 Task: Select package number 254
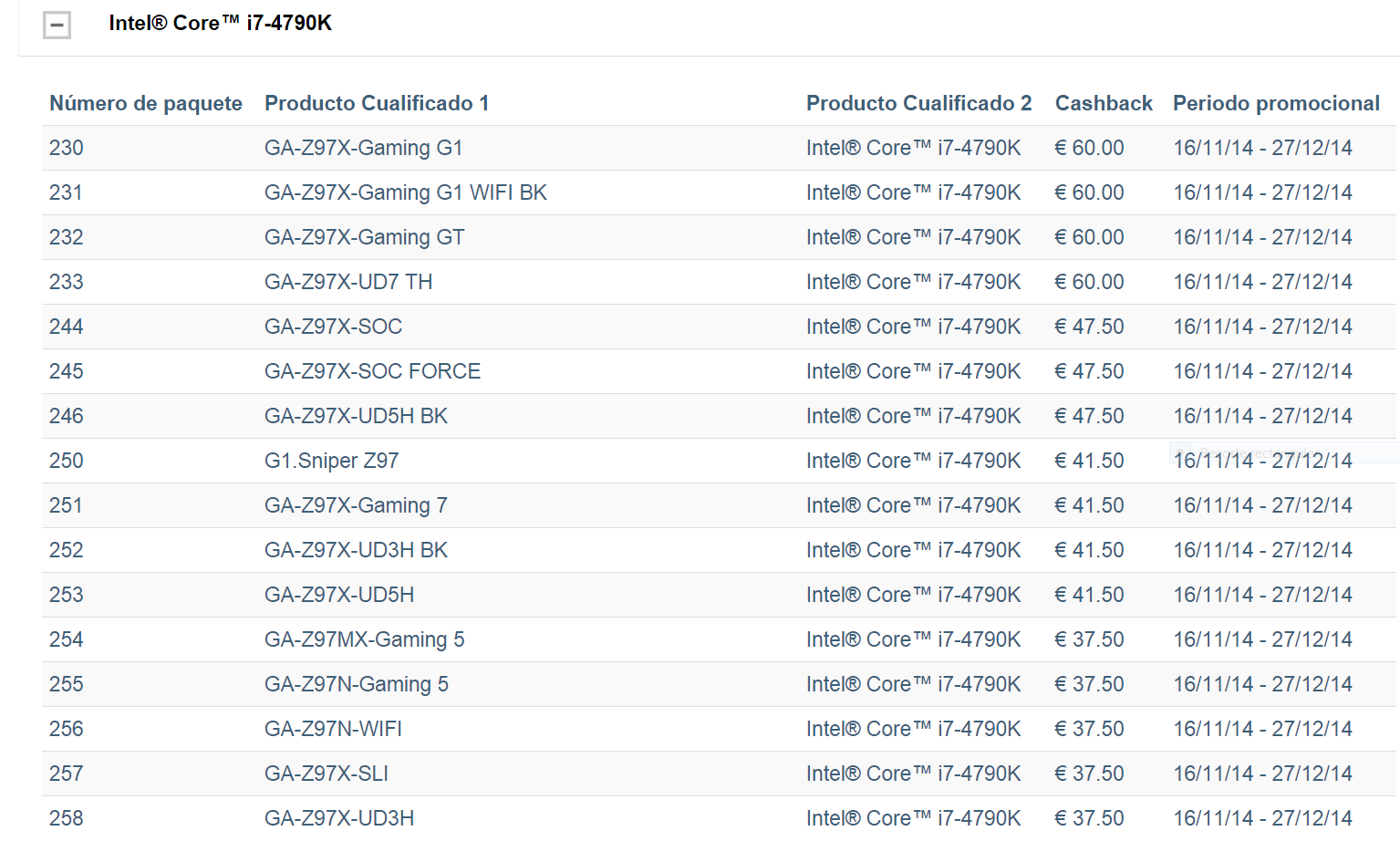tap(67, 639)
